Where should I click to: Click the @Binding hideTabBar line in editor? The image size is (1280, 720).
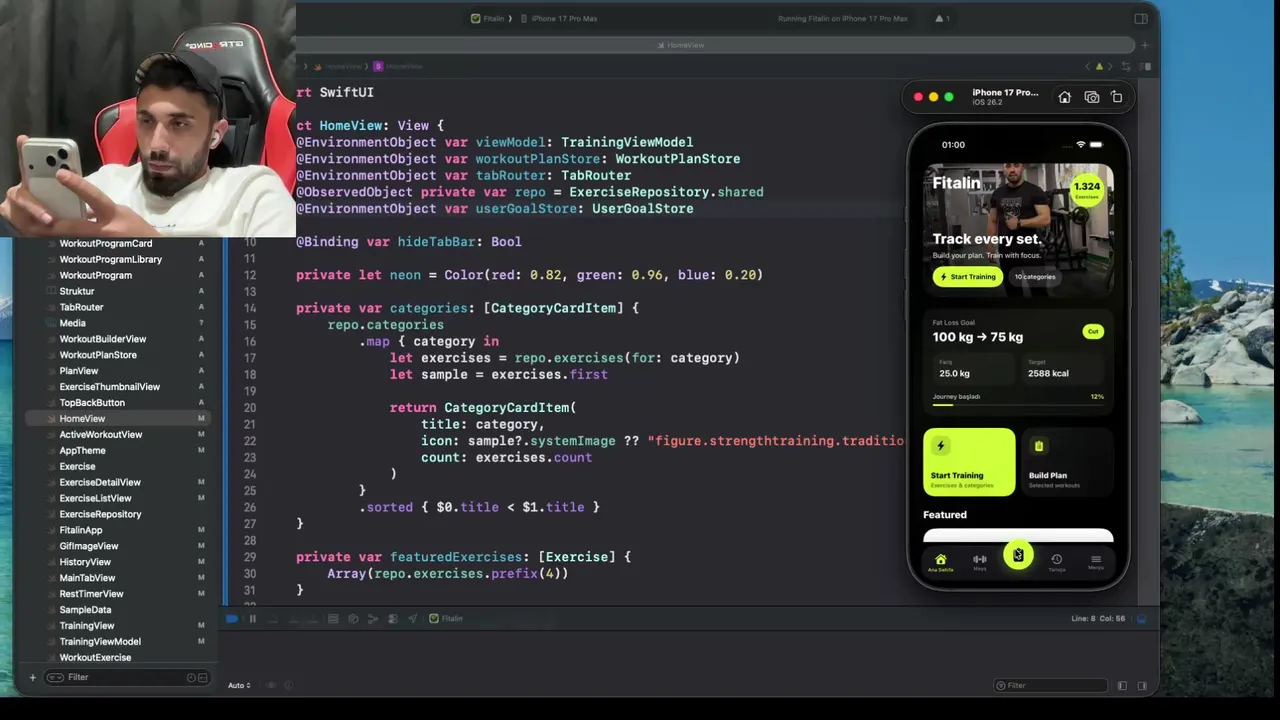[408, 242]
